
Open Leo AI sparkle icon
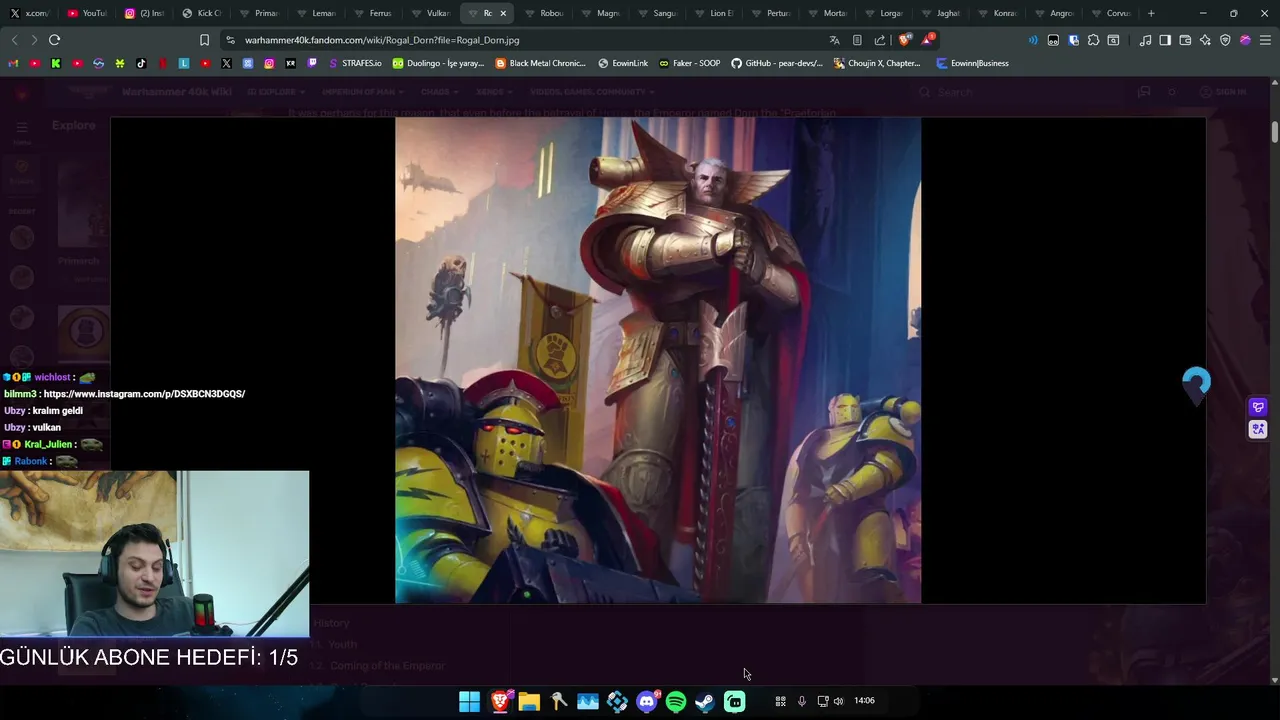pos(1205,40)
